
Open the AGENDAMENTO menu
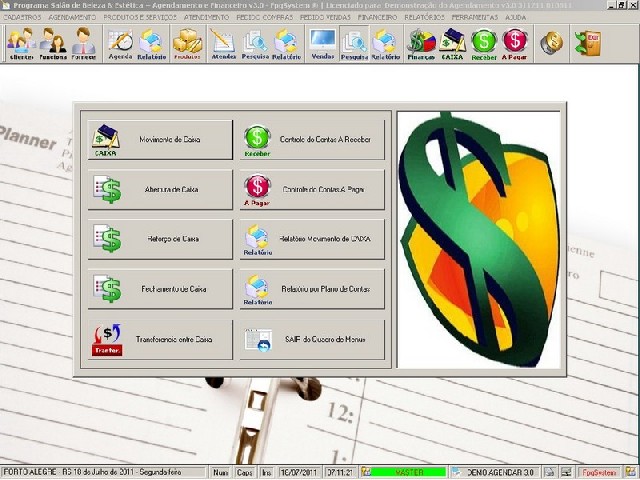coord(72,18)
